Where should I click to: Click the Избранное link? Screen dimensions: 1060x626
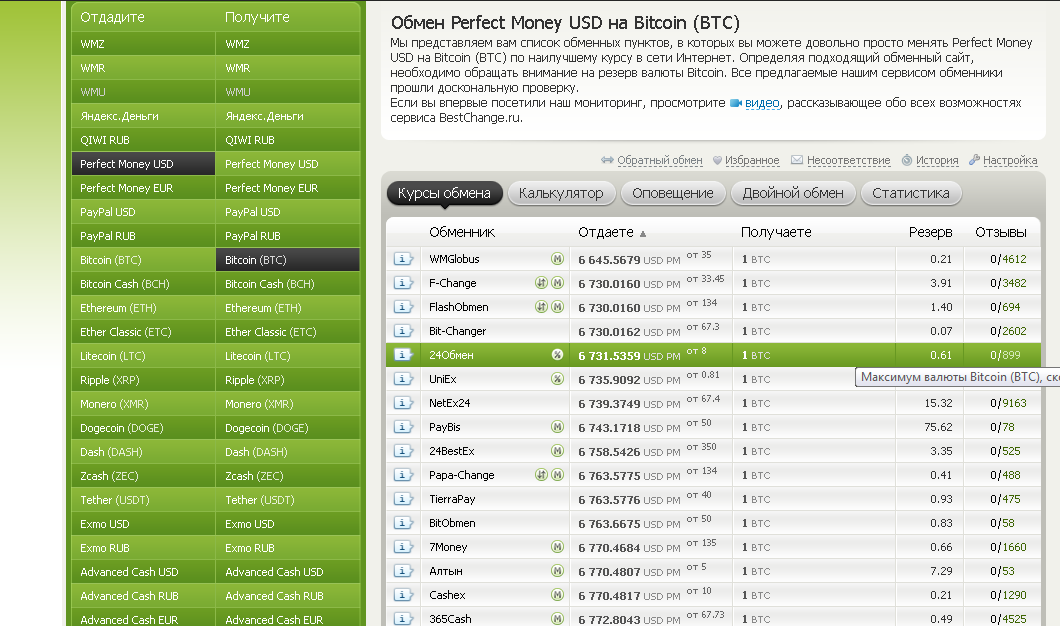point(752,160)
